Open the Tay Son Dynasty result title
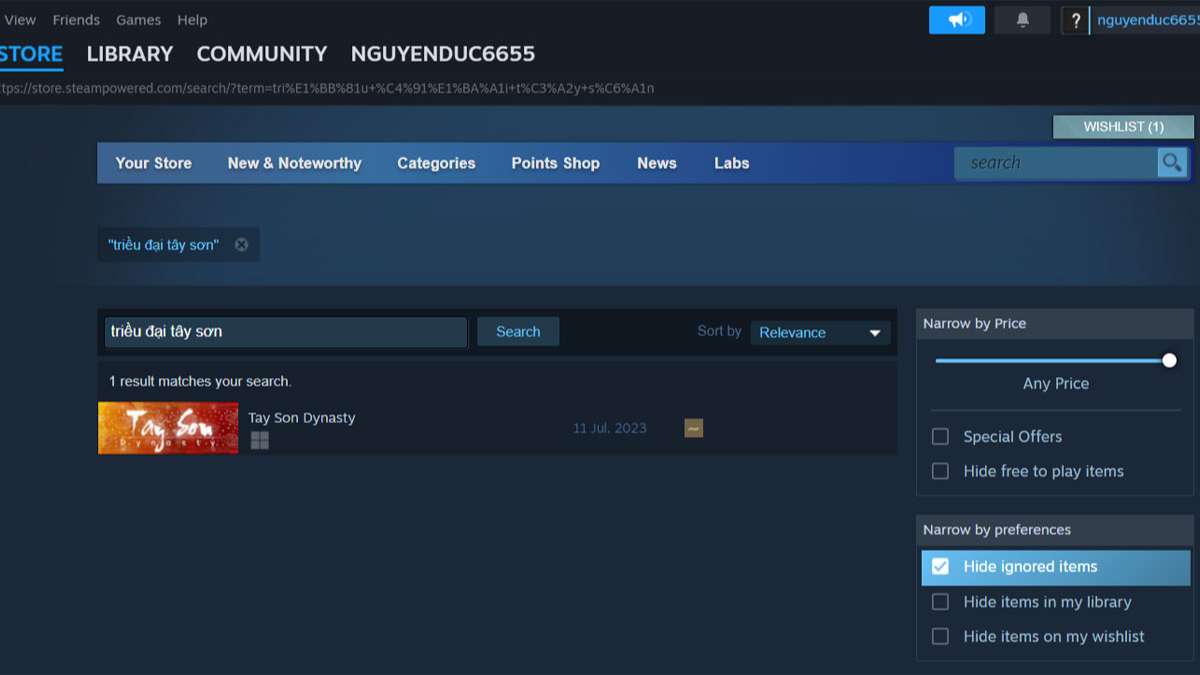 [x=301, y=418]
